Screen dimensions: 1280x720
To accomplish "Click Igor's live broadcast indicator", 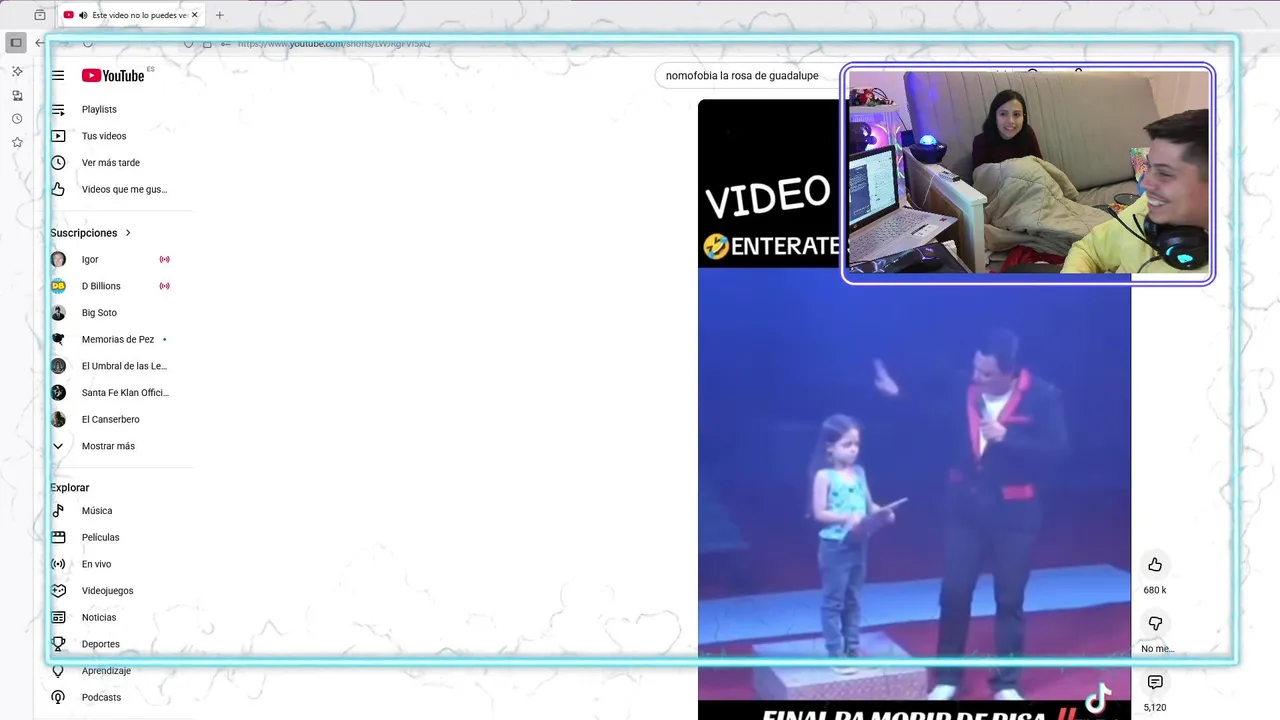I will [165, 259].
